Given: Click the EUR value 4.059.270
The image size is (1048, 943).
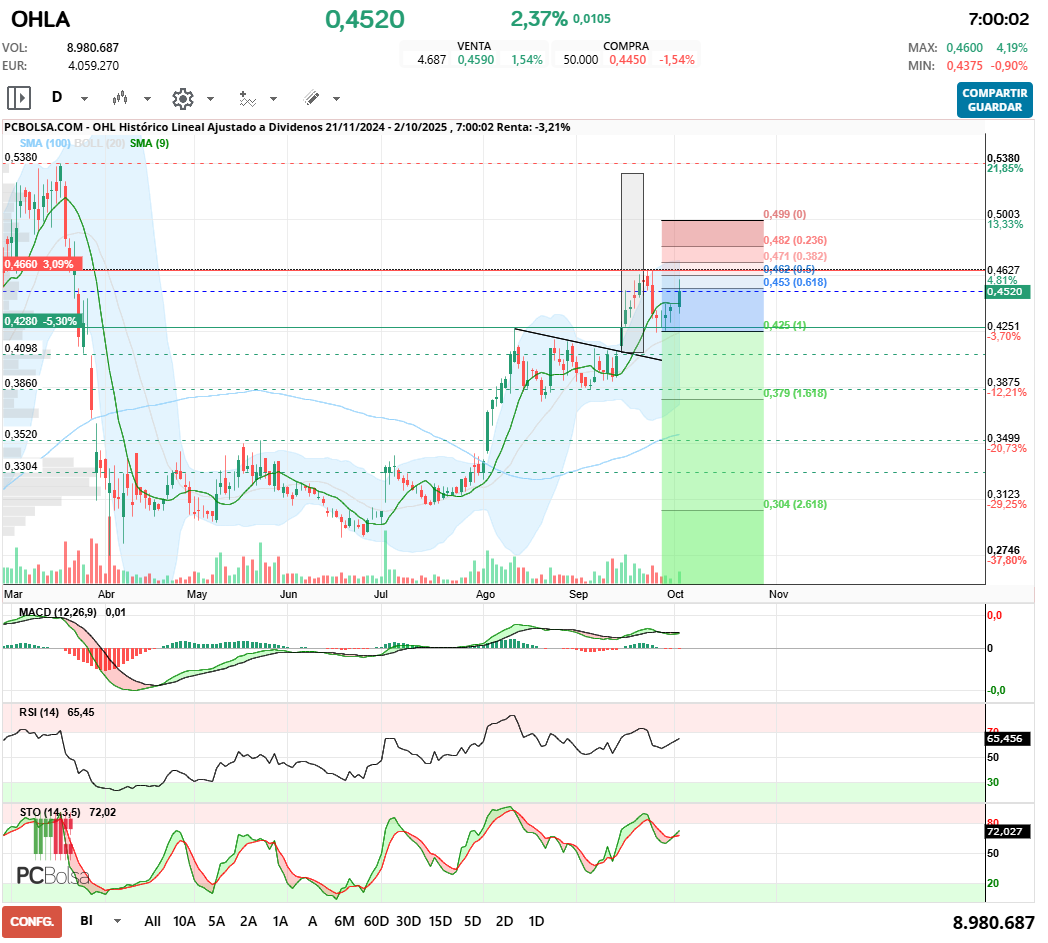Looking at the screenshot, I should 94,65.
